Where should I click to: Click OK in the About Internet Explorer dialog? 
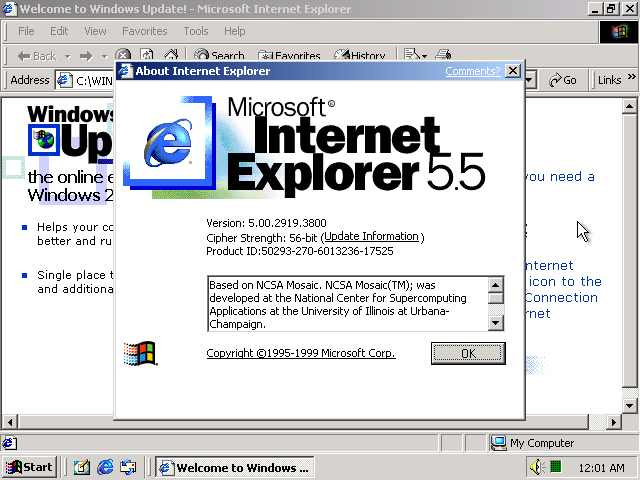click(x=468, y=353)
